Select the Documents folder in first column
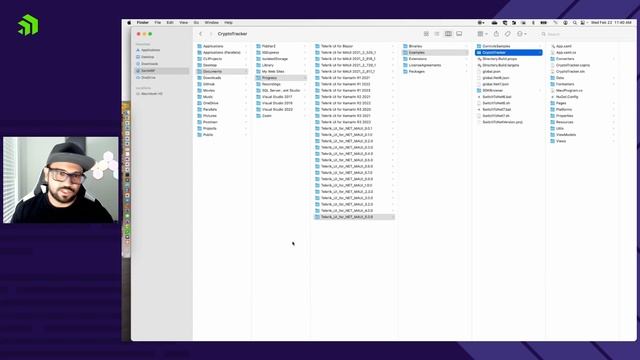The width and height of the screenshot is (640, 360). (x=222, y=71)
